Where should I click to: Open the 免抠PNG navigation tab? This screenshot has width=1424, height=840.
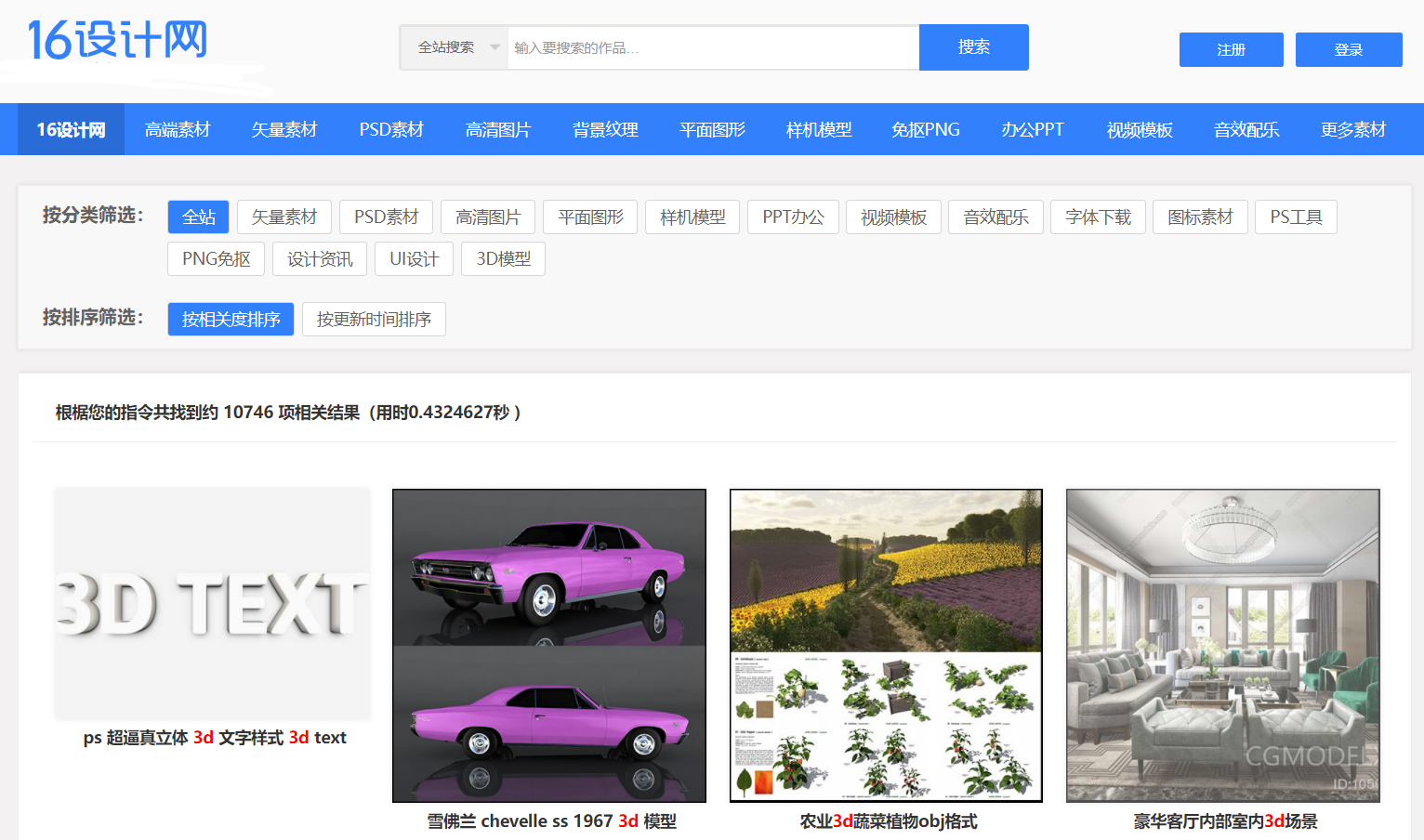pos(926,129)
